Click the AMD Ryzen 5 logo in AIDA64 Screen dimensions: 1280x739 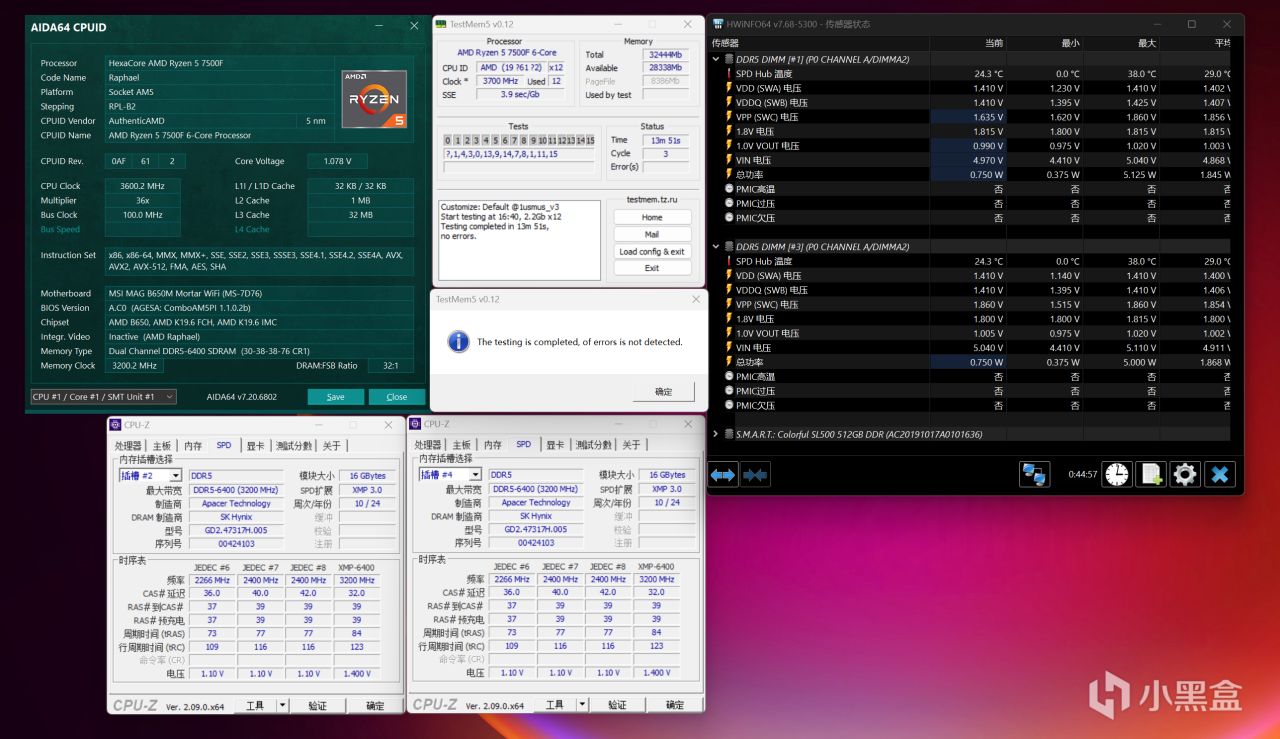coord(374,99)
